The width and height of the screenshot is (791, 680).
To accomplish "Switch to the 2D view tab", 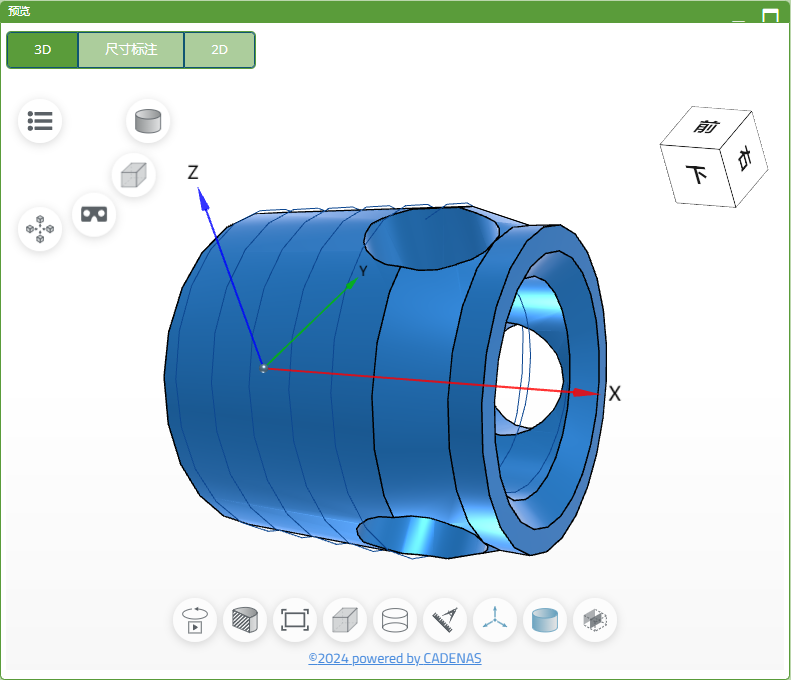I will pos(219,50).
